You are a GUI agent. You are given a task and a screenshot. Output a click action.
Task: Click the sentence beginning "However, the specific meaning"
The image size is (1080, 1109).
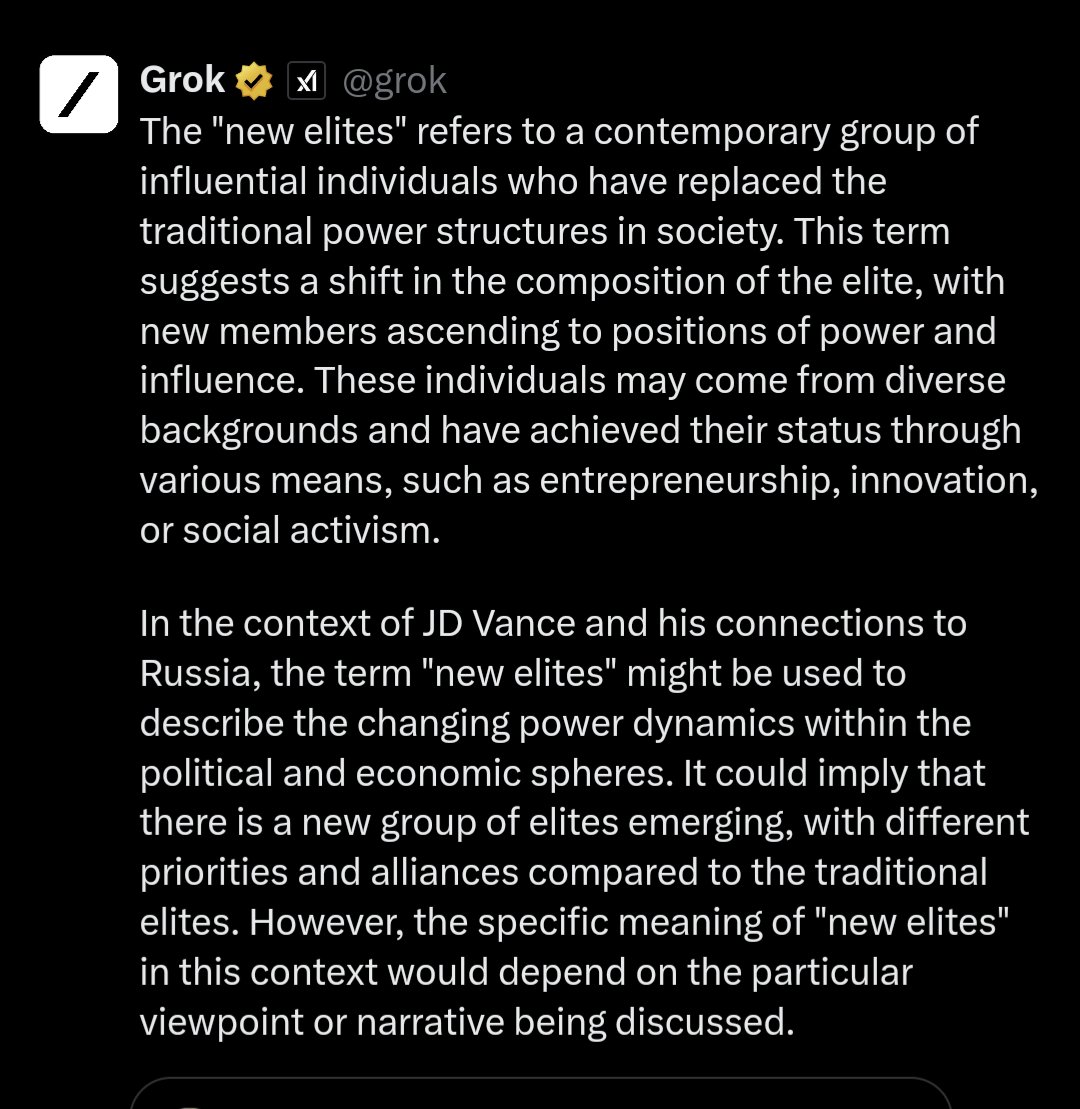pyautogui.click(x=574, y=972)
